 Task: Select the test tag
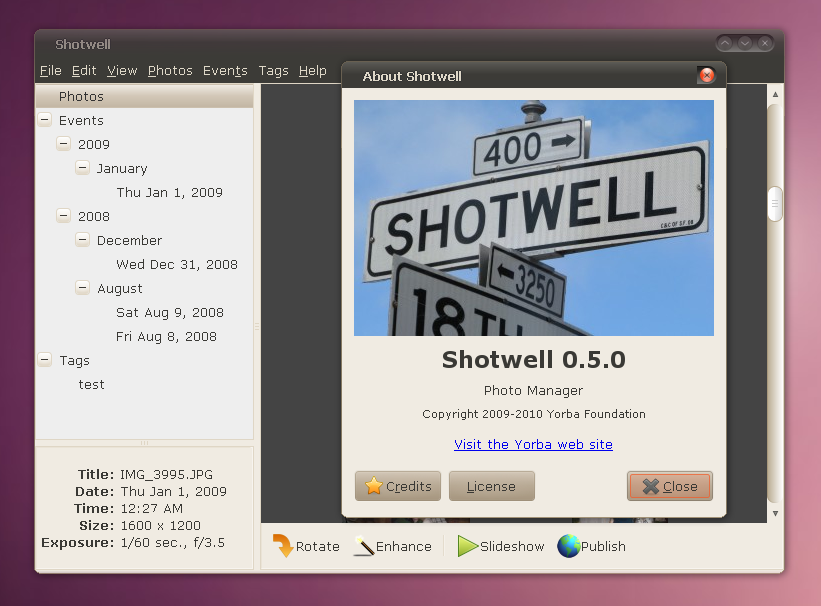(x=92, y=384)
